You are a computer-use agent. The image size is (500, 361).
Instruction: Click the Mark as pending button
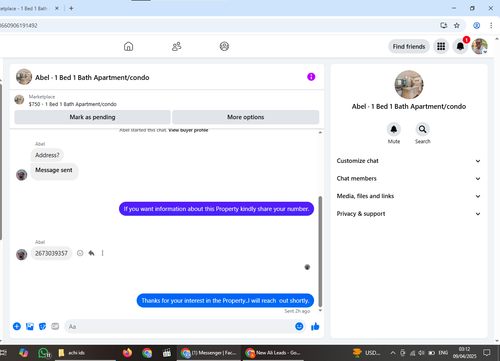92,117
